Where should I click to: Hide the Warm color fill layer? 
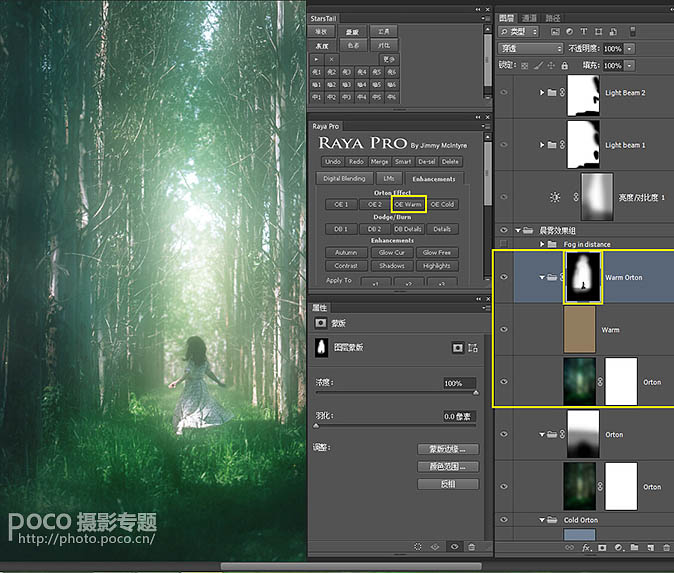click(504, 329)
